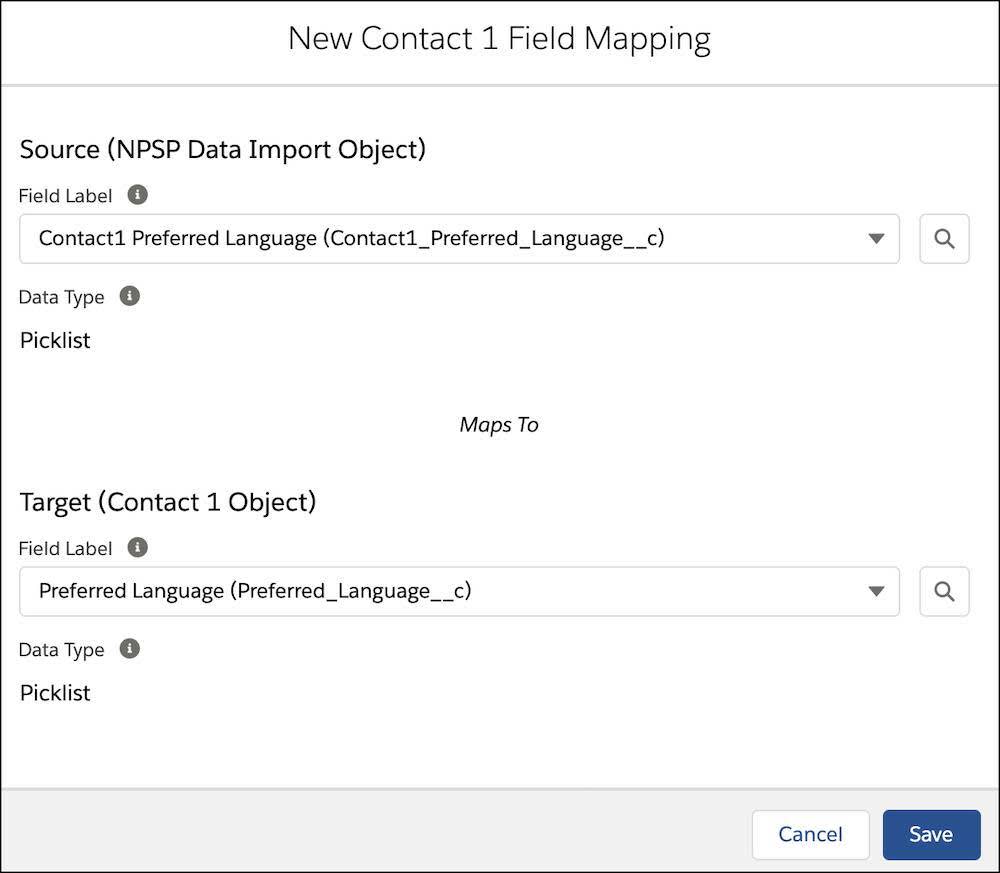Open the Preferred Language target dropdown
1000x873 pixels.
point(459,591)
